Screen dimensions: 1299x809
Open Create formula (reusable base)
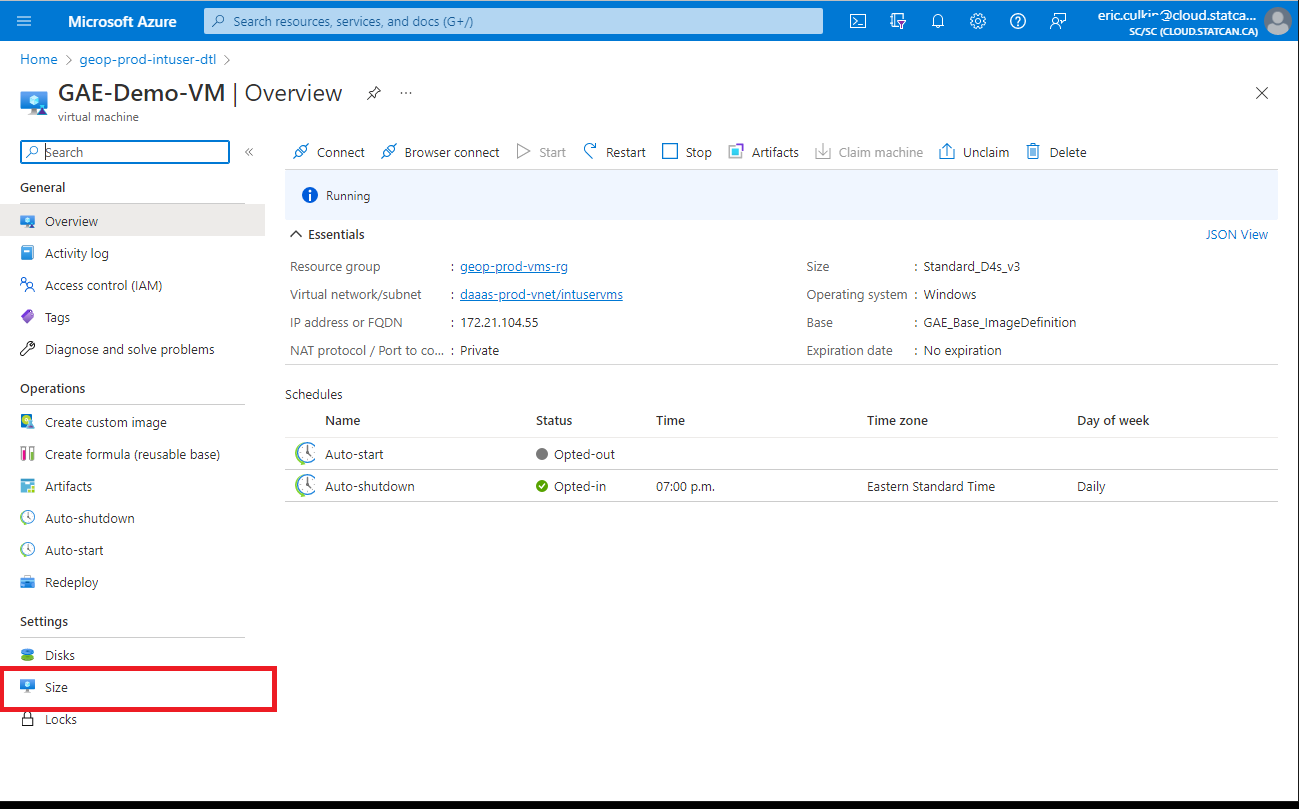click(132, 454)
